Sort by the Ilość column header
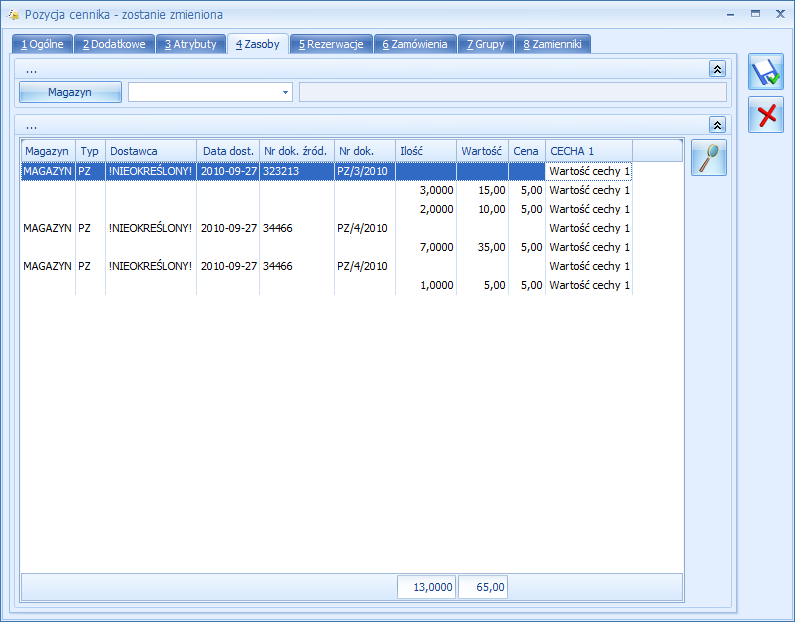The width and height of the screenshot is (795, 622). (426, 151)
